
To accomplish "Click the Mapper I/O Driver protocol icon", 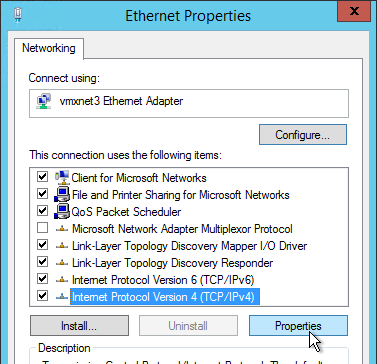I will tap(62, 246).
